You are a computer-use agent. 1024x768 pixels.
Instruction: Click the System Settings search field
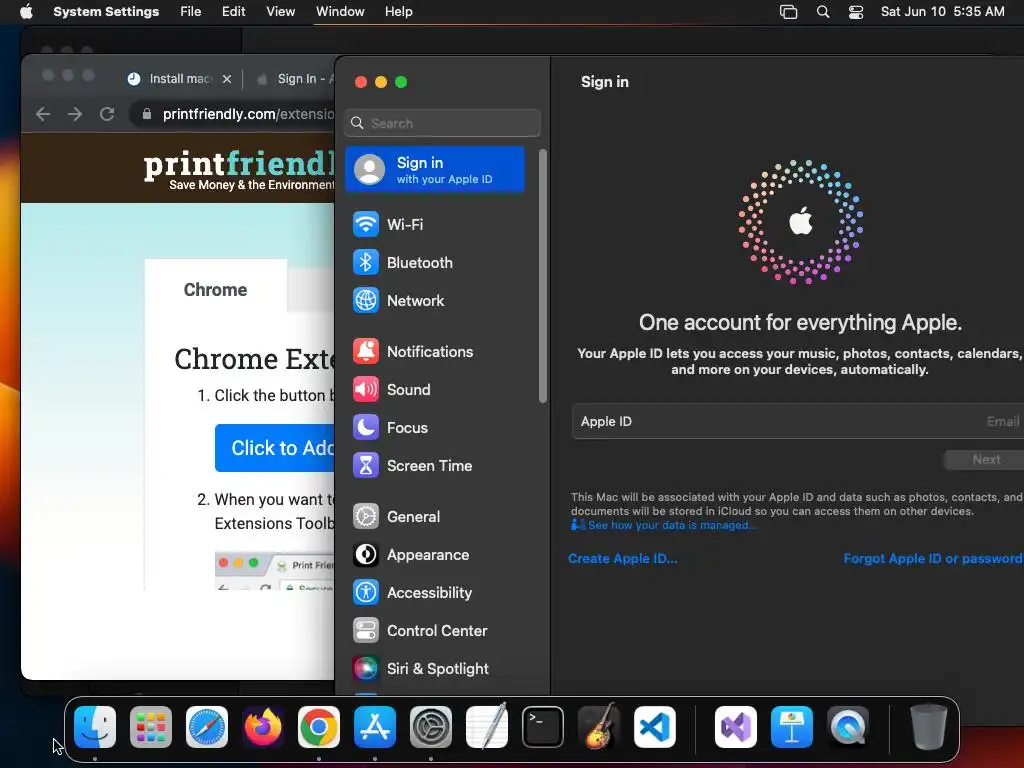tap(442, 123)
